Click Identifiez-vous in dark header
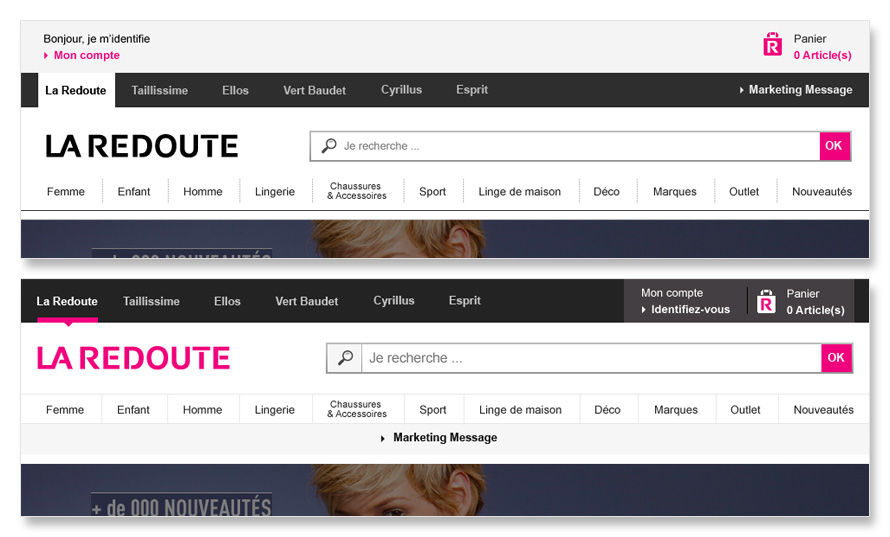 tap(690, 309)
